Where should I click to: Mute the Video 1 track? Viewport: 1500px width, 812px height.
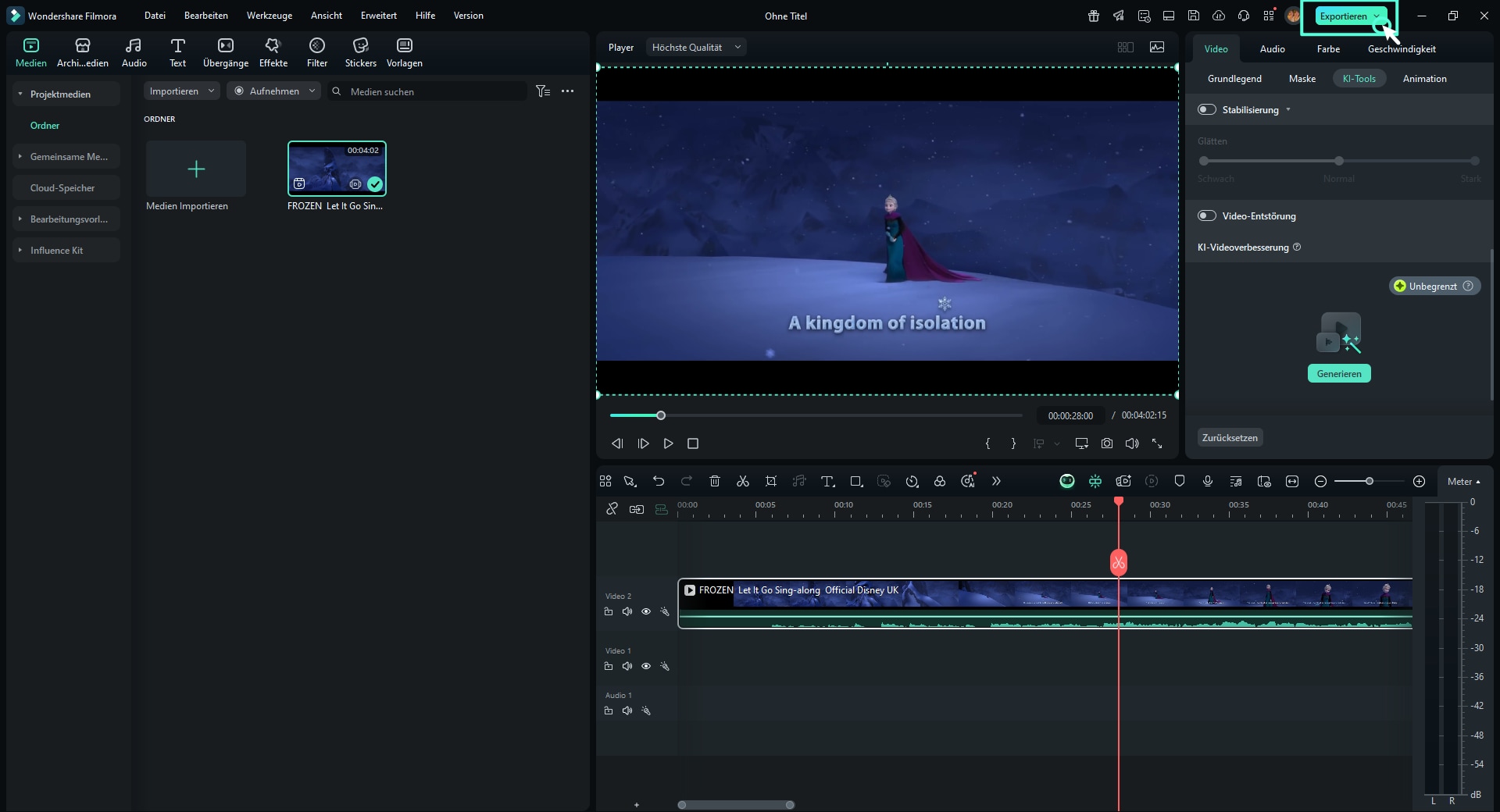[627, 666]
